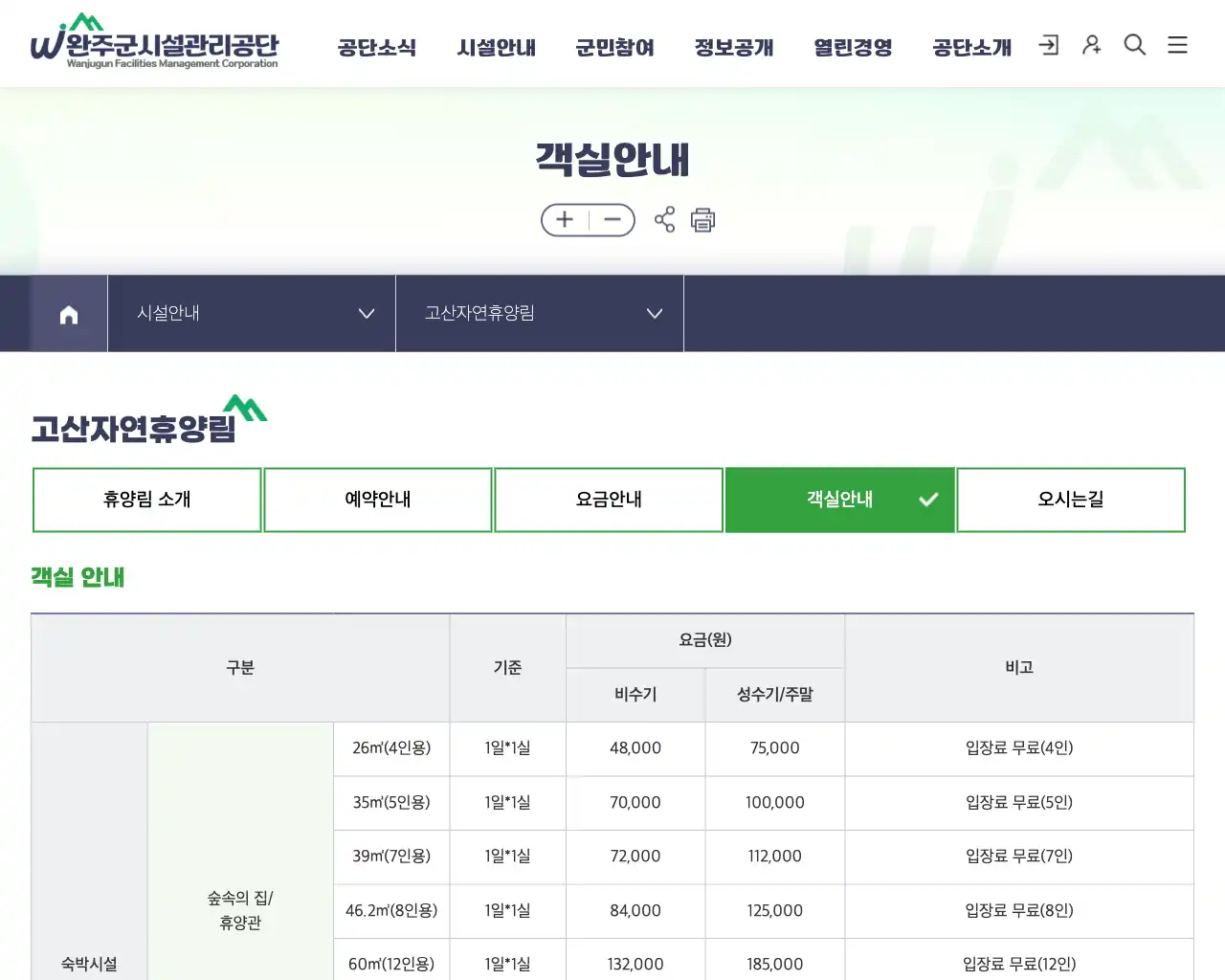This screenshot has width=1225, height=980.
Task: Expand the 고산자연휴양림 breadcrumb dropdown
Action: pos(540,314)
